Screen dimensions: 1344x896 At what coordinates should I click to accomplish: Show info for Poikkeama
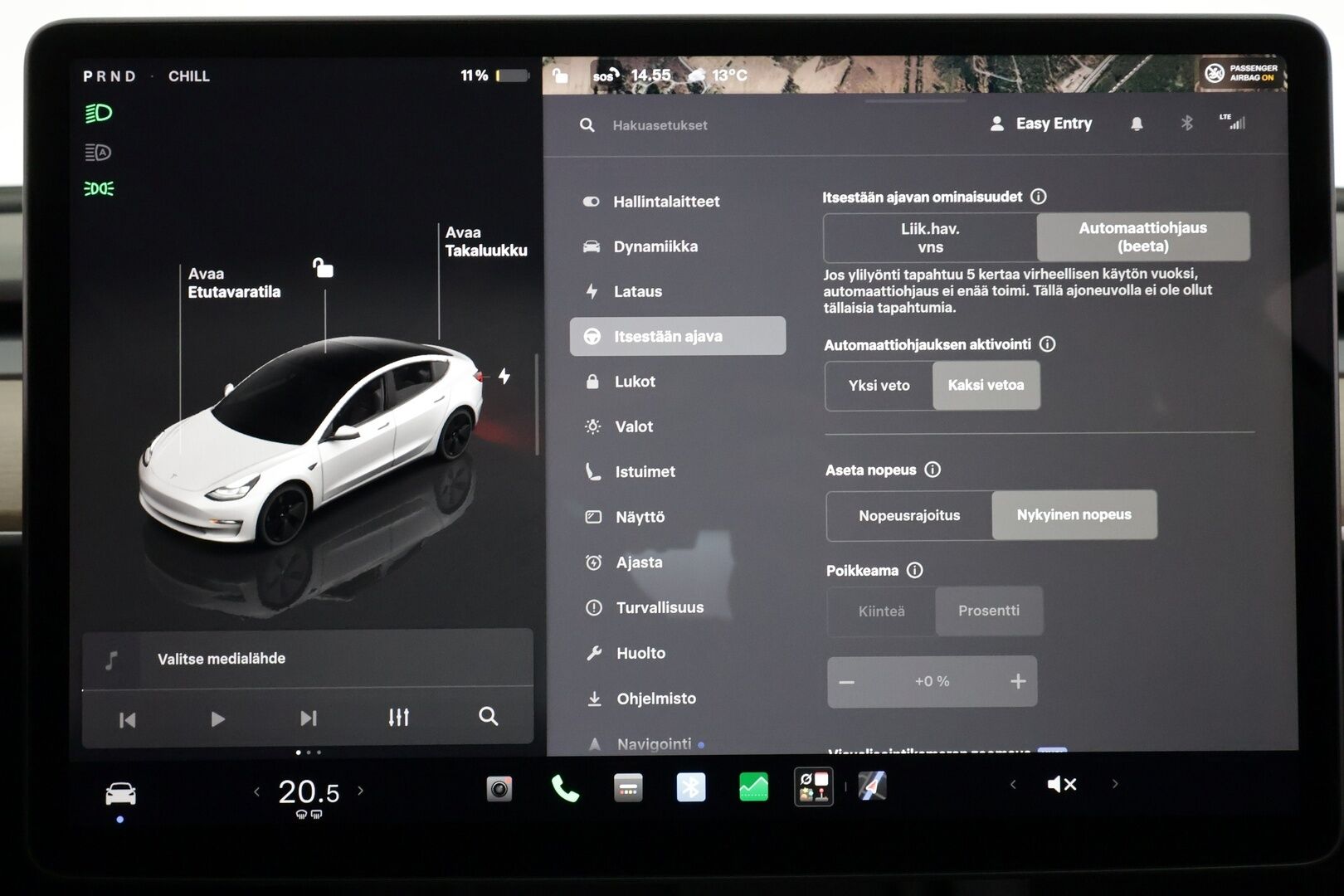click(x=915, y=570)
